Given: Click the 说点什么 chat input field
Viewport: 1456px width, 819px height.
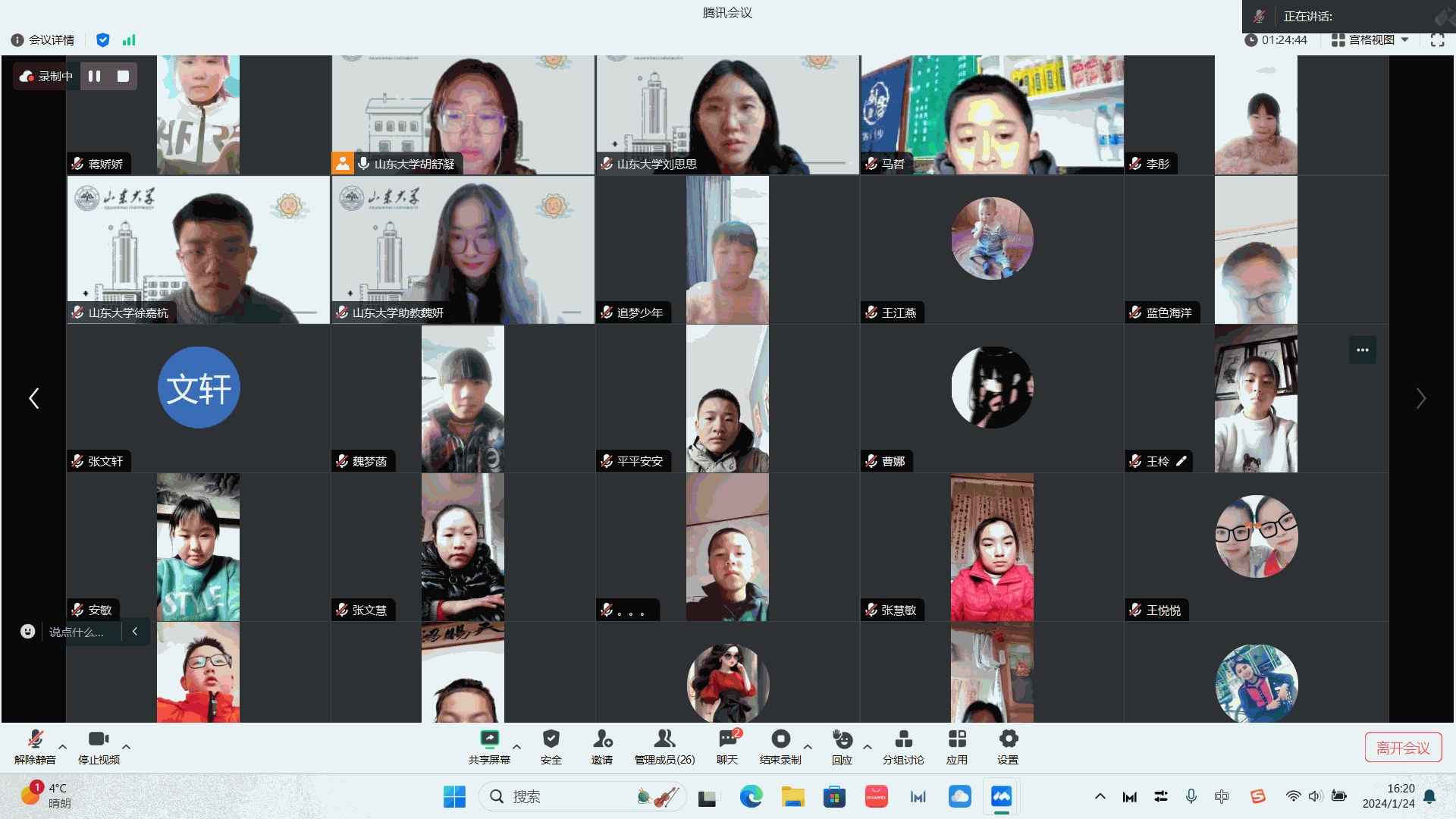Looking at the screenshot, I should [77, 632].
